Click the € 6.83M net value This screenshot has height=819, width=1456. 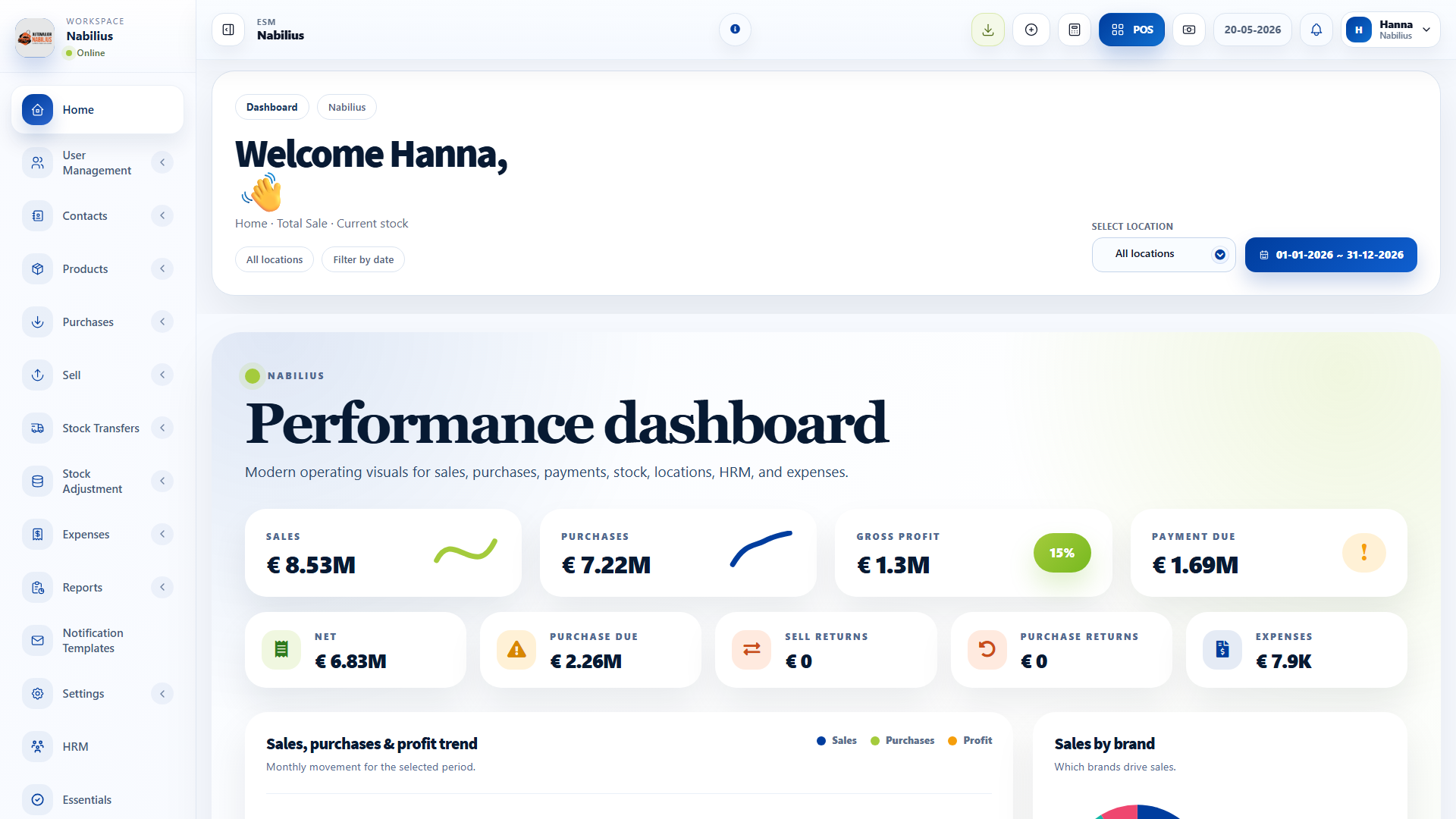[350, 662]
